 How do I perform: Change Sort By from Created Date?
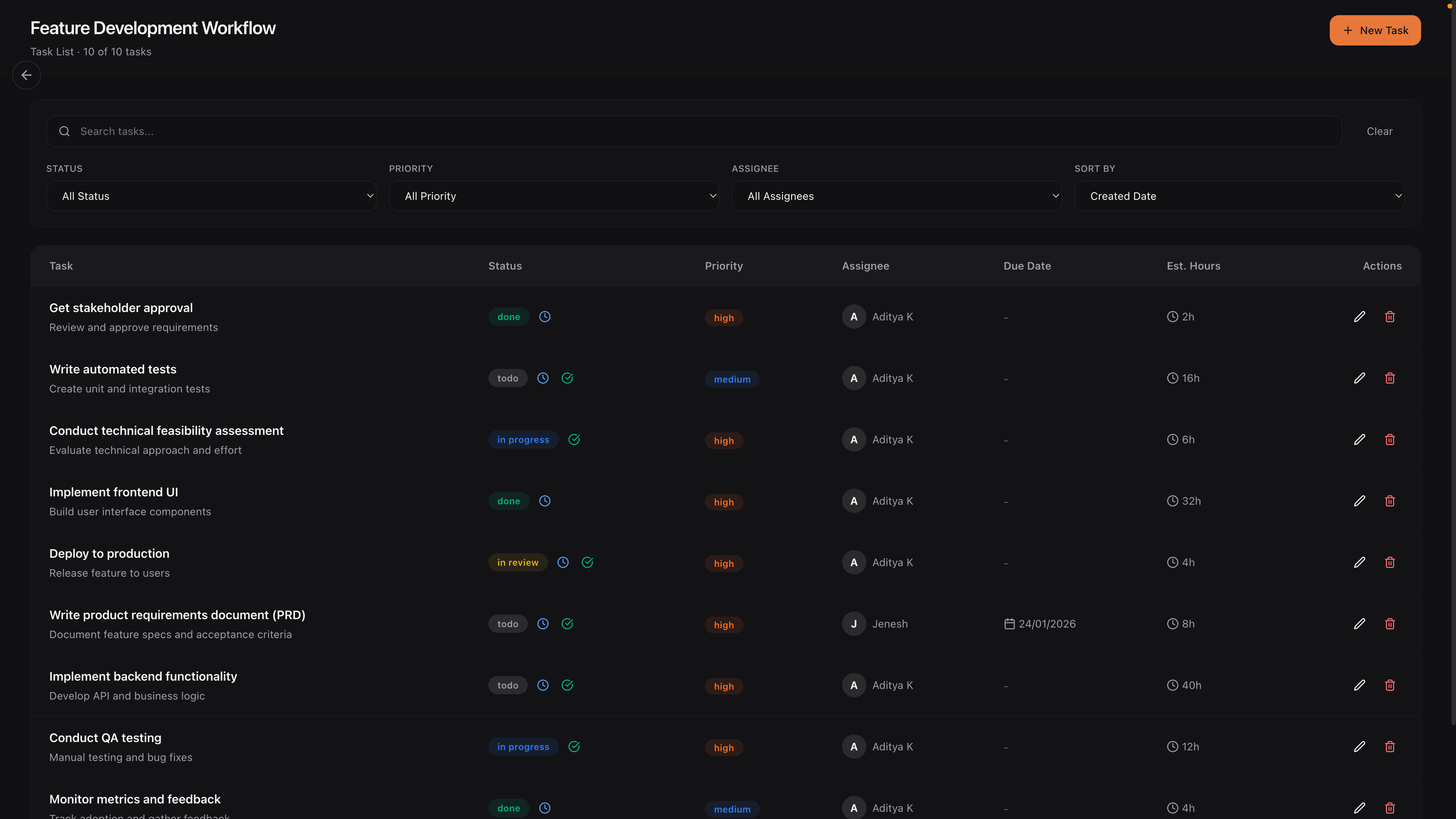pos(1239,196)
